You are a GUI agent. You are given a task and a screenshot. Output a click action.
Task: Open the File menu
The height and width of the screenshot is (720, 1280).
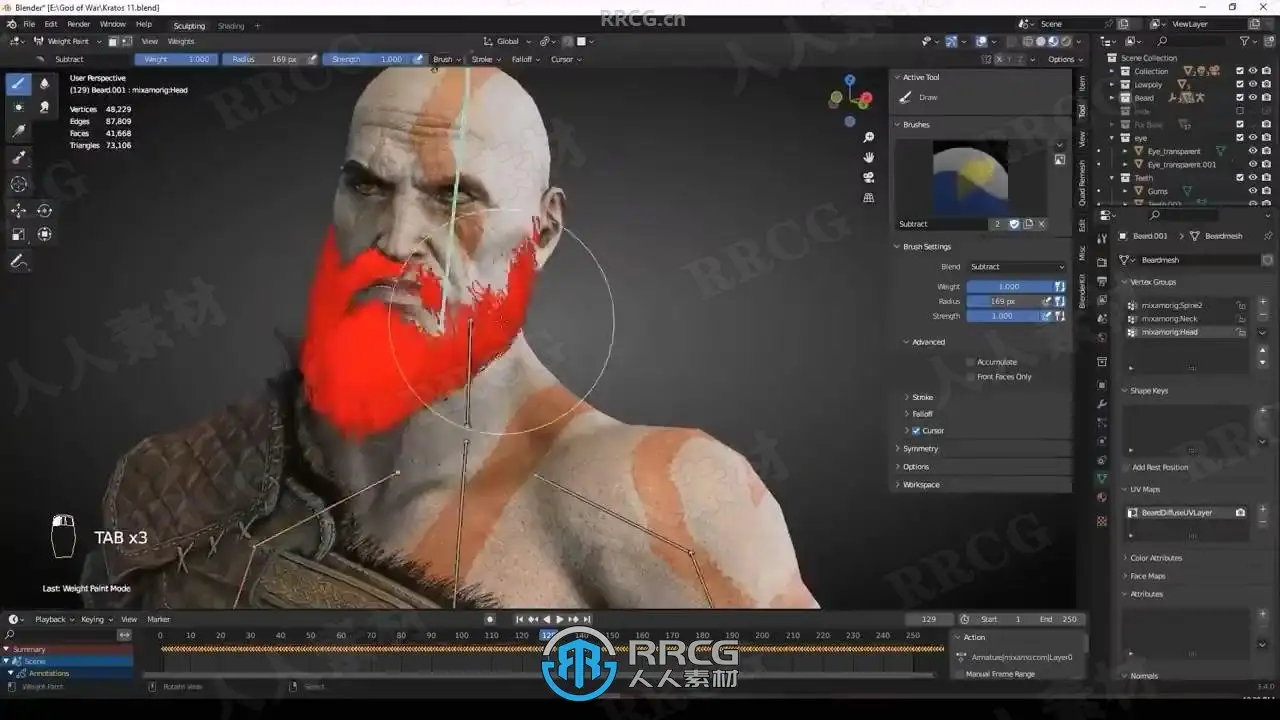coord(29,24)
